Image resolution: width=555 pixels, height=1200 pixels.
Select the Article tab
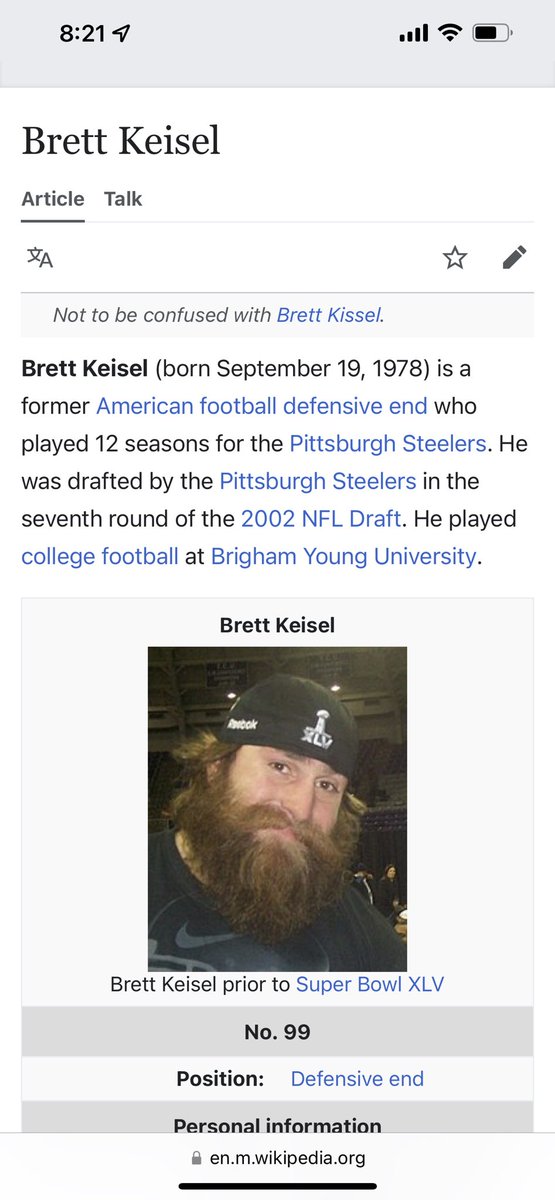tap(53, 199)
